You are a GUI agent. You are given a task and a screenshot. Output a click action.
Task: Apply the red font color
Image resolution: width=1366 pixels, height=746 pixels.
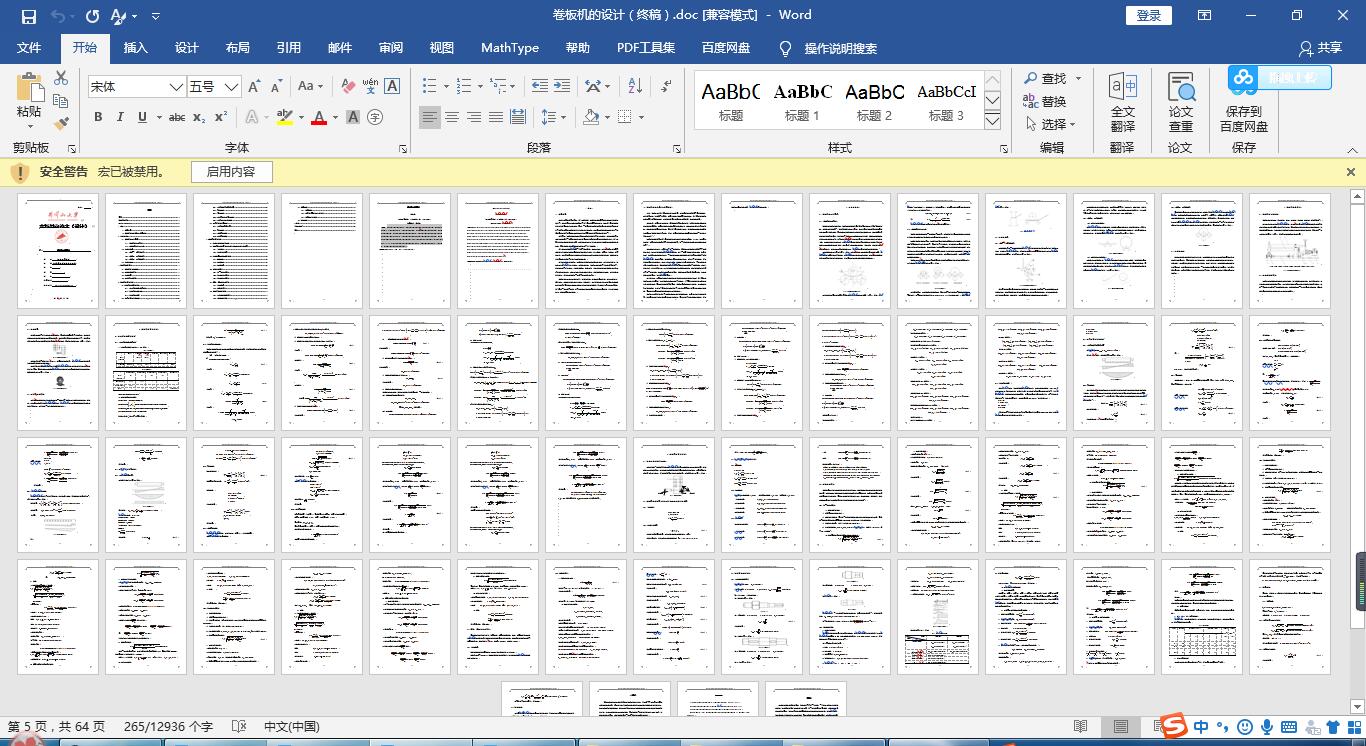click(x=319, y=117)
